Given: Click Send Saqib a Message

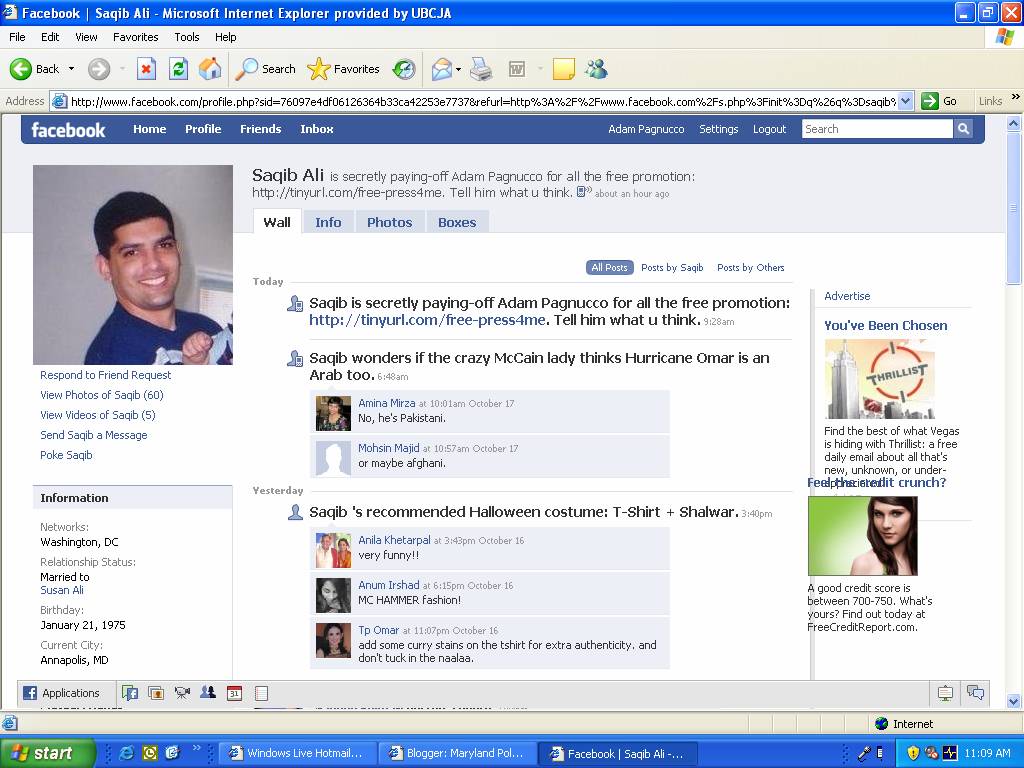Looking at the screenshot, I should coord(93,435).
